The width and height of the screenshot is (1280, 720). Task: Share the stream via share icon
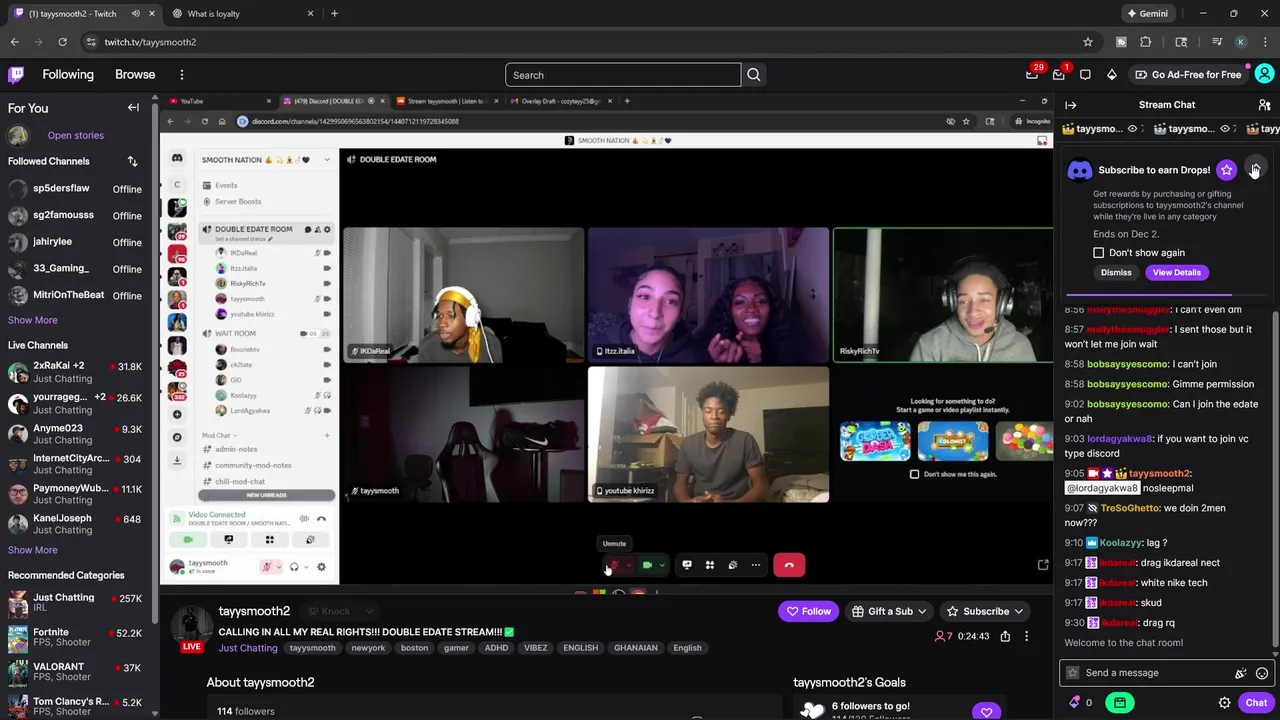pyautogui.click(x=1005, y=636)
